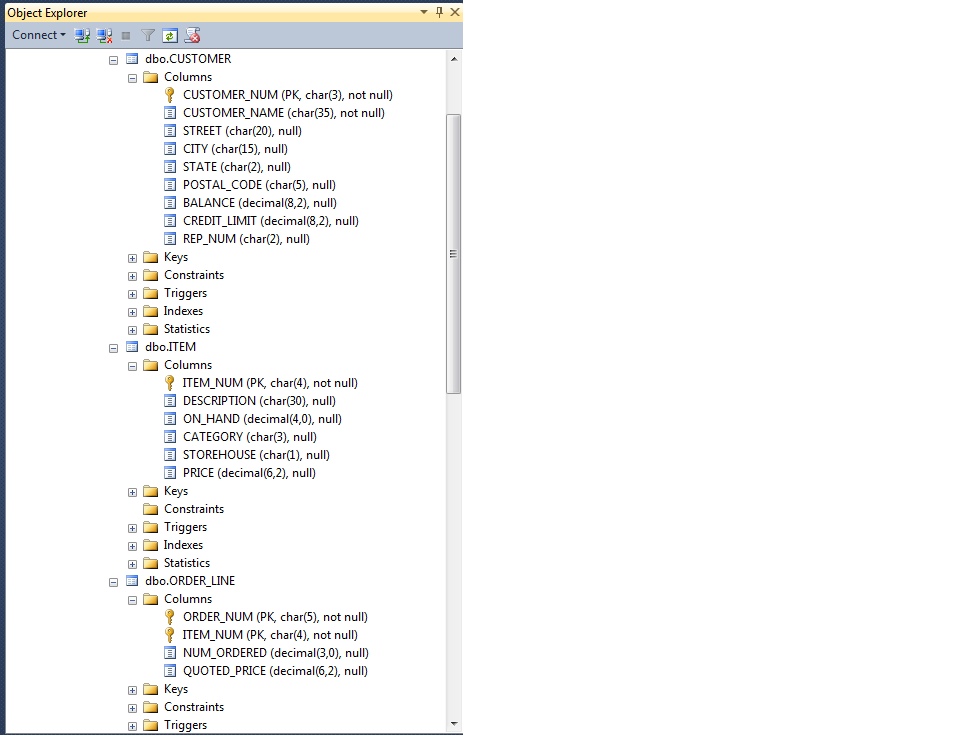Click the Filter funnel icon
Image resolution: width=960 pixels, height=735 pixels.
[148, 36]
